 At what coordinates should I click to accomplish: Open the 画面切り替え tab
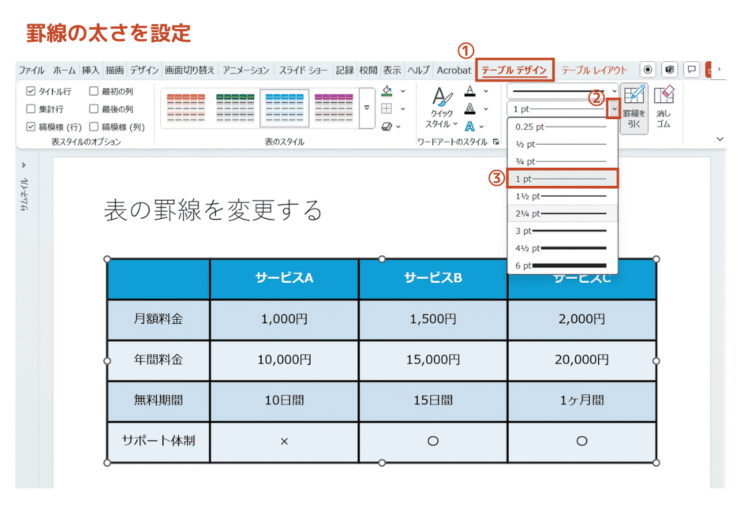(190, 70)
